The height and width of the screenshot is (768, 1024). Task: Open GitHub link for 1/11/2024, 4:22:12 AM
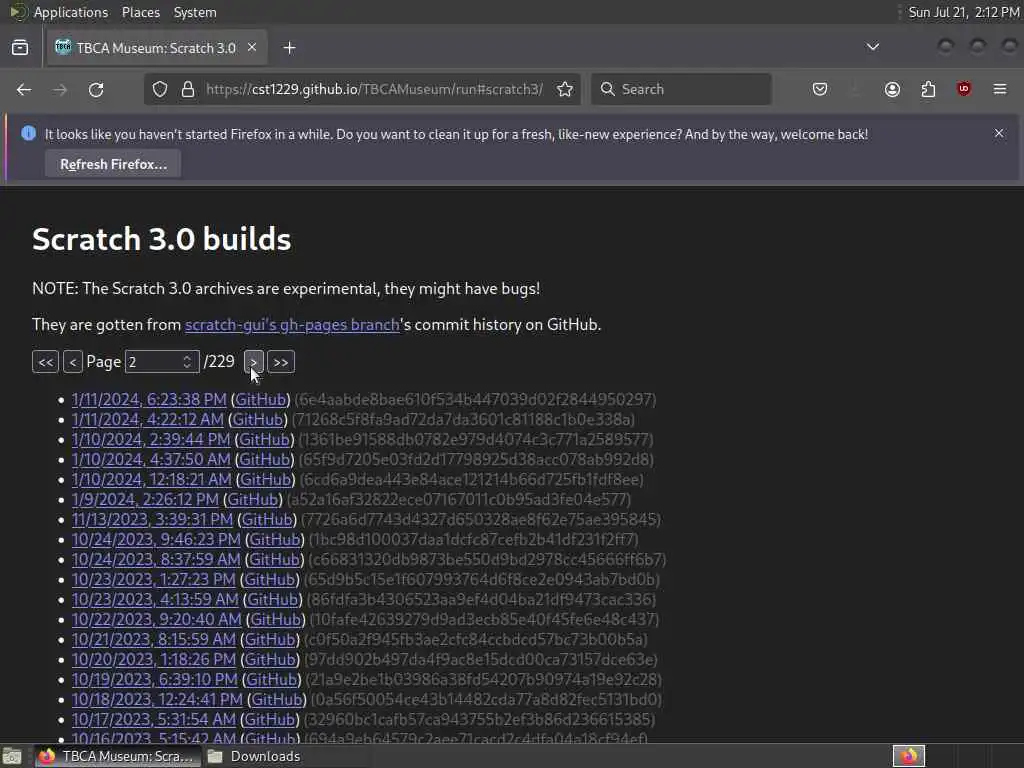(x=257, y=419)
